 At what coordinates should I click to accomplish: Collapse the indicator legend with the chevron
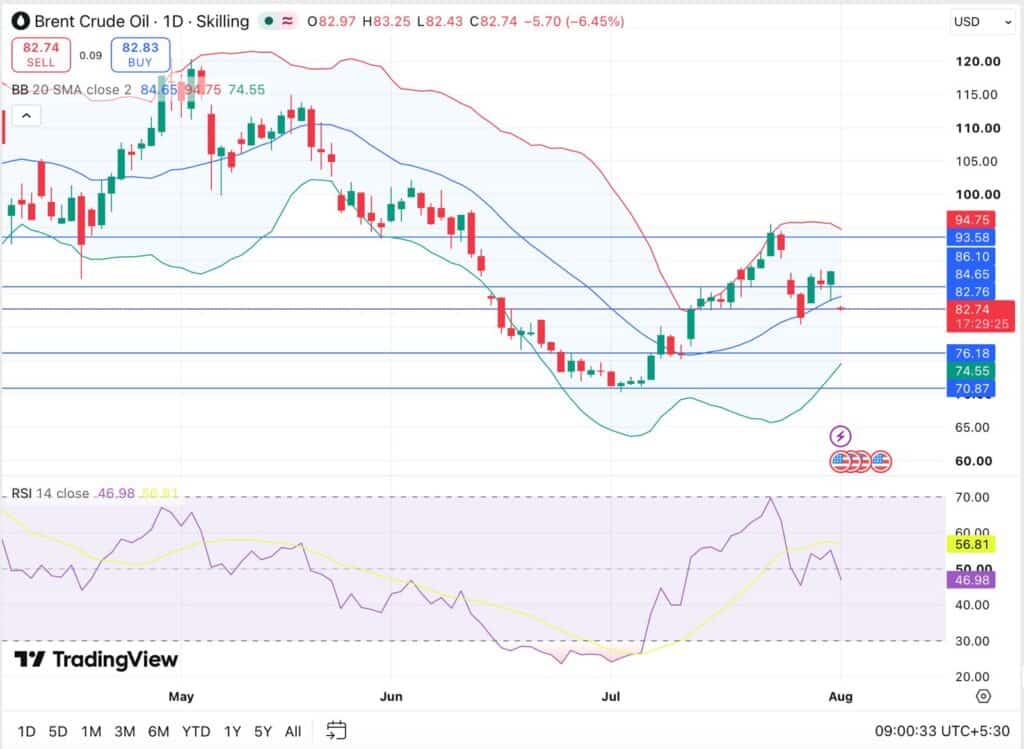pos(26,116)
